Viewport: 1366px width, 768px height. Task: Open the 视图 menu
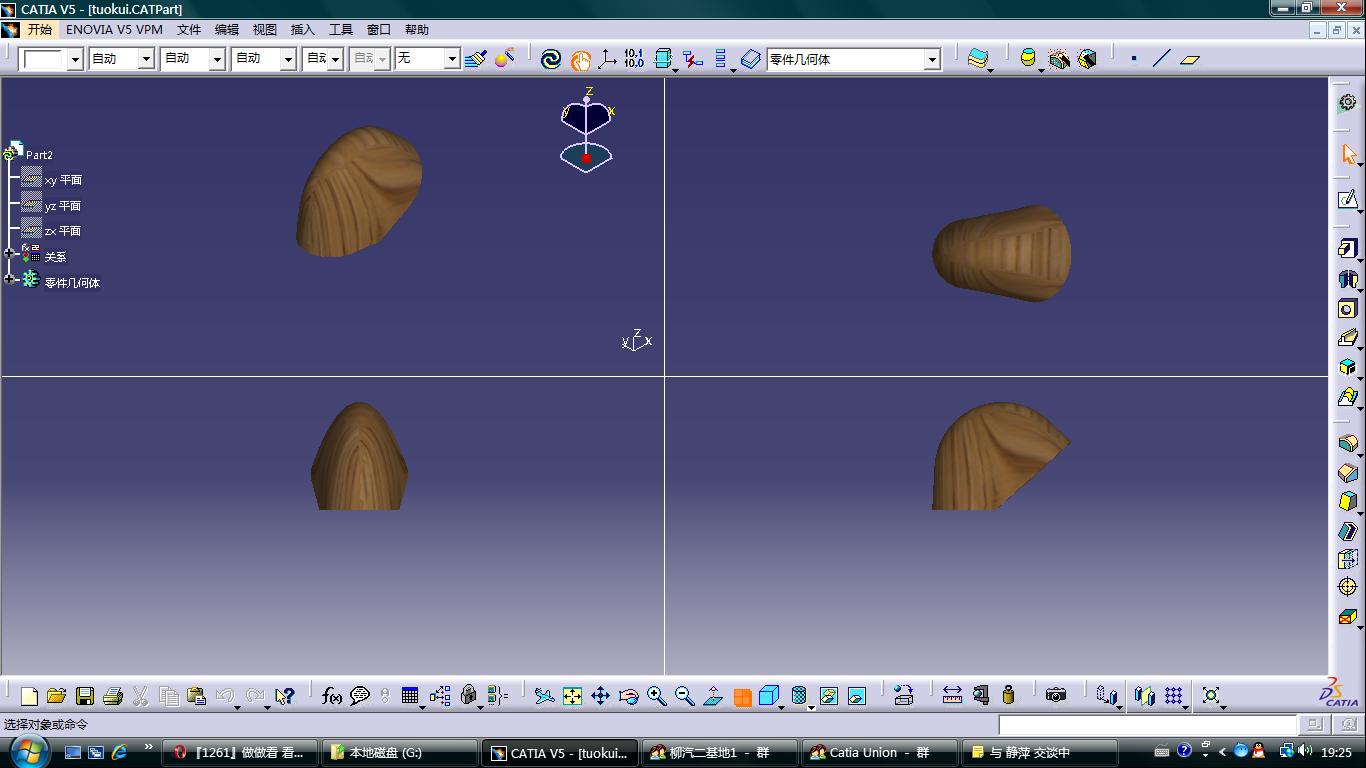click(265, 30)
